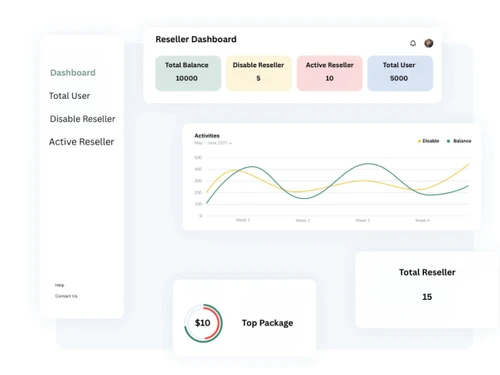Screen dimensions: 500x375
Task: Toggle the Disable legend series
Action: pyautogui.click(x=428, y=141)
